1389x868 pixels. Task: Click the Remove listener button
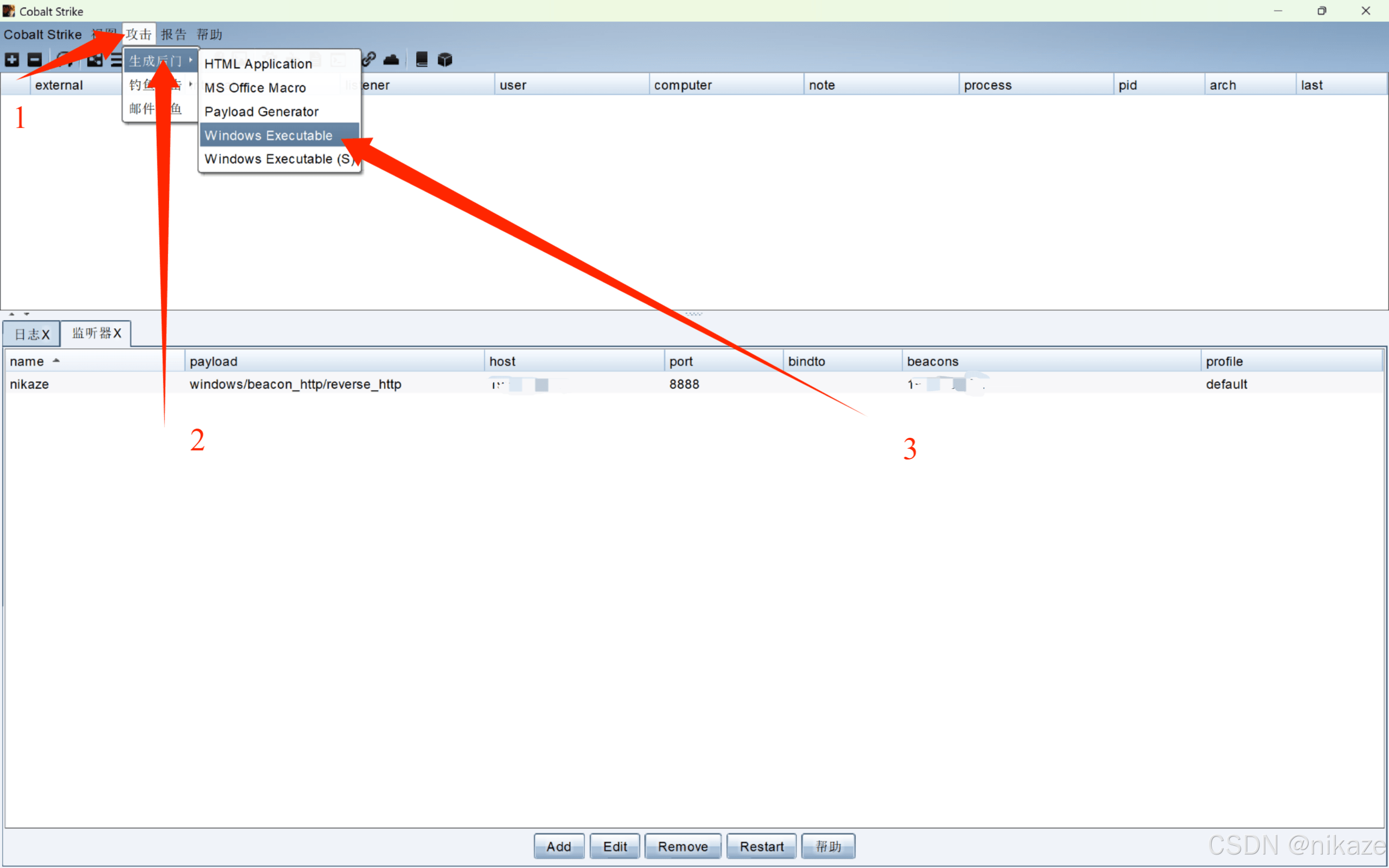(683, 846)
